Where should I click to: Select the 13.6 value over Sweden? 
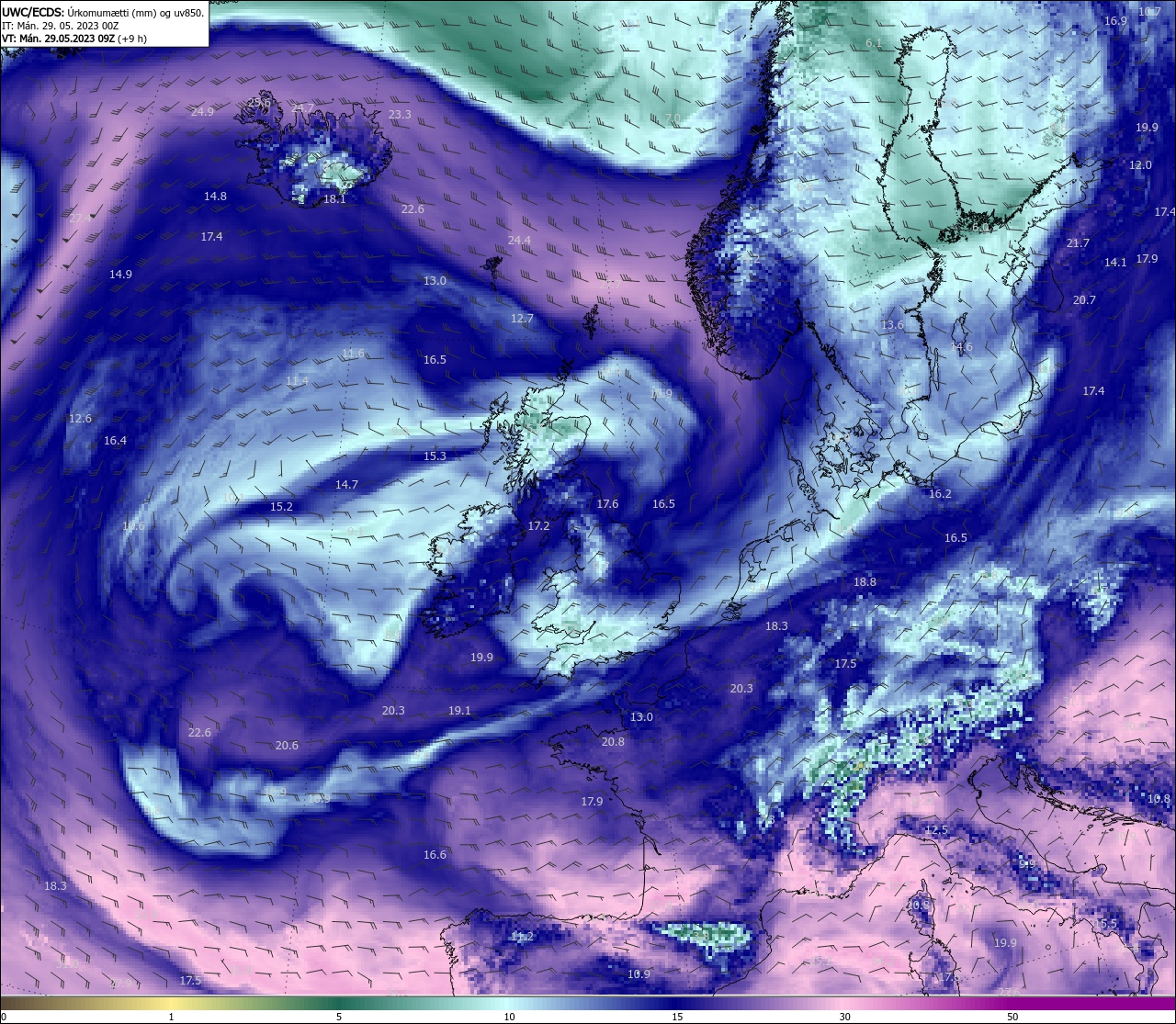(x=892, y=325)
